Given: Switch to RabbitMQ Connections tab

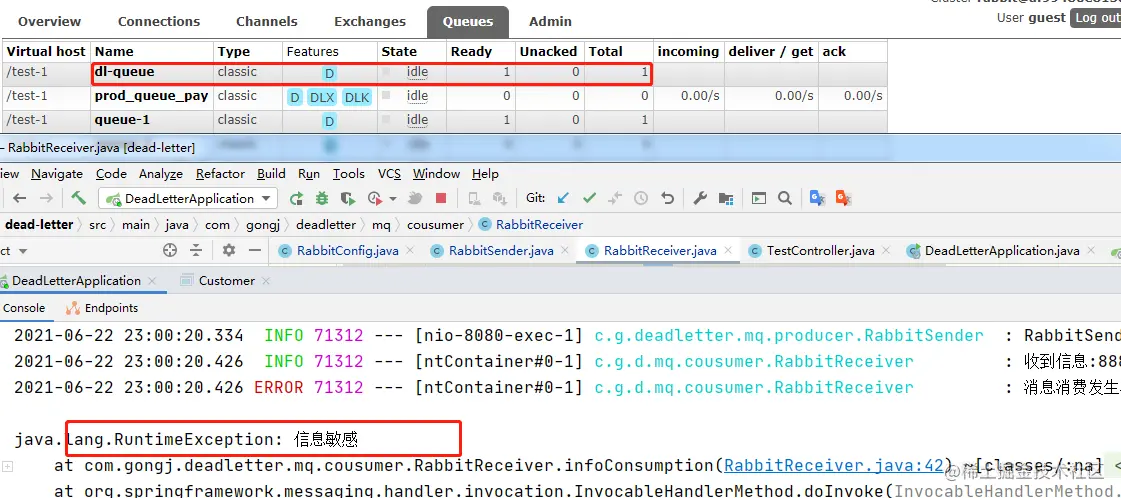Looking at the screenshot, I should click(x=159, y=21).
